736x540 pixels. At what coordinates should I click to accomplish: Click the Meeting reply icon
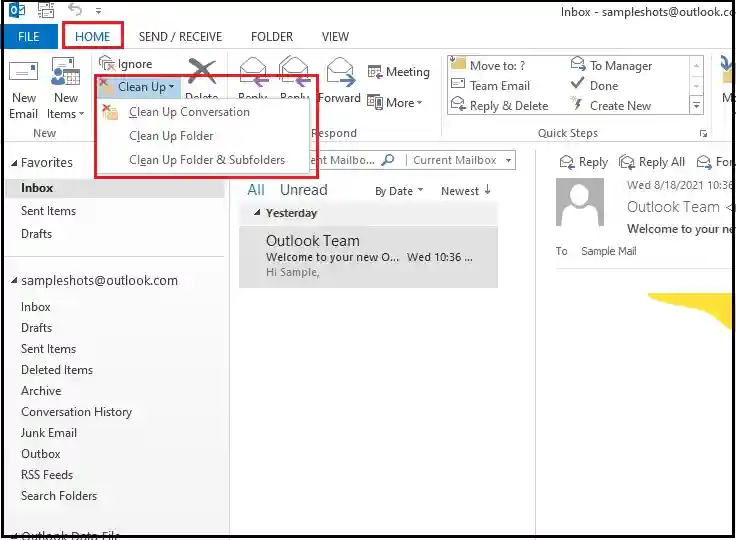coord(375,72)
